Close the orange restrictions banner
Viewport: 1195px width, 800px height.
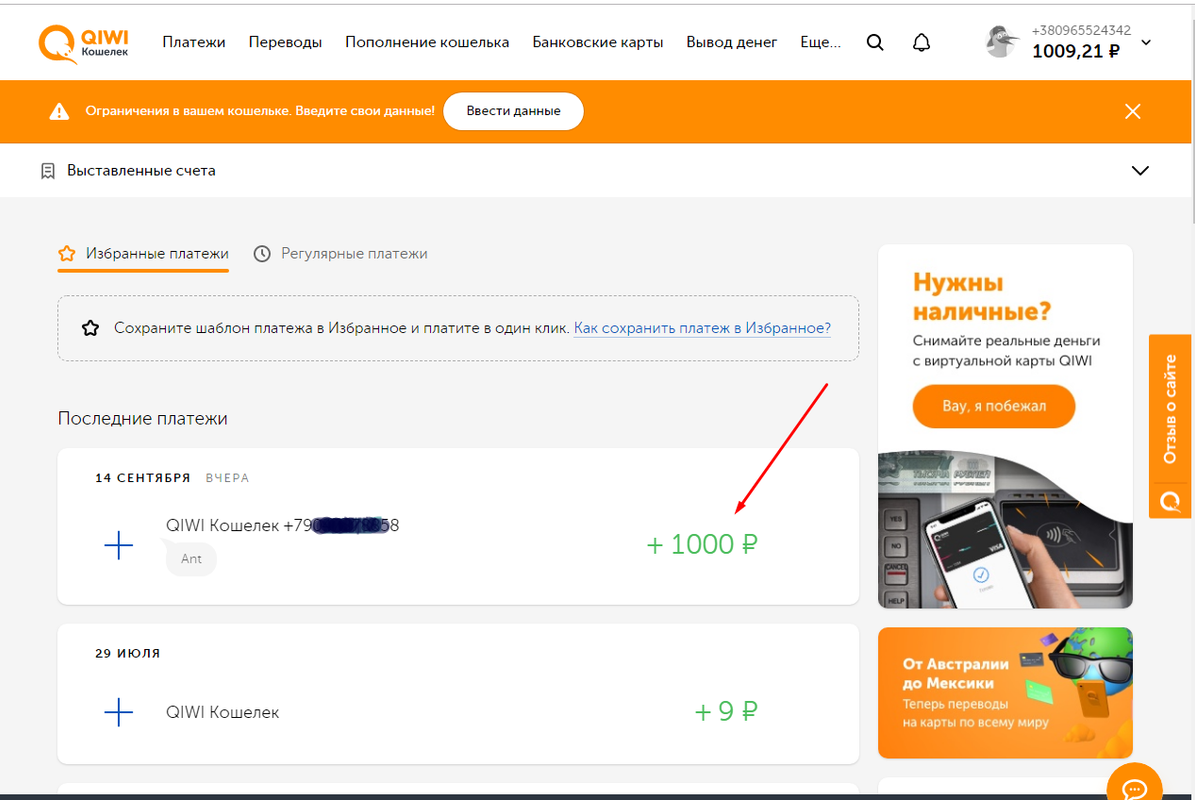coord(1133,111)
